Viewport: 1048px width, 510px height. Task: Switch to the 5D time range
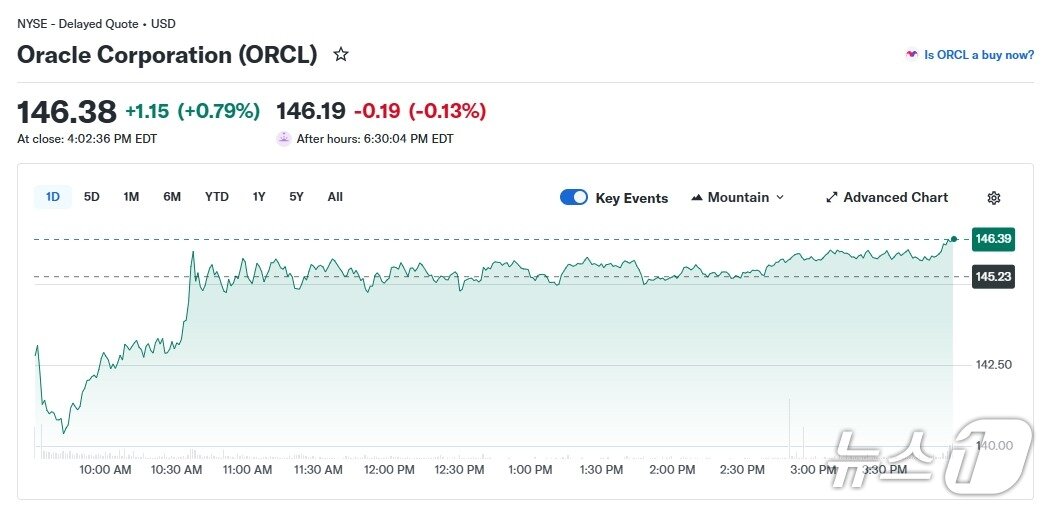(92, 197)
